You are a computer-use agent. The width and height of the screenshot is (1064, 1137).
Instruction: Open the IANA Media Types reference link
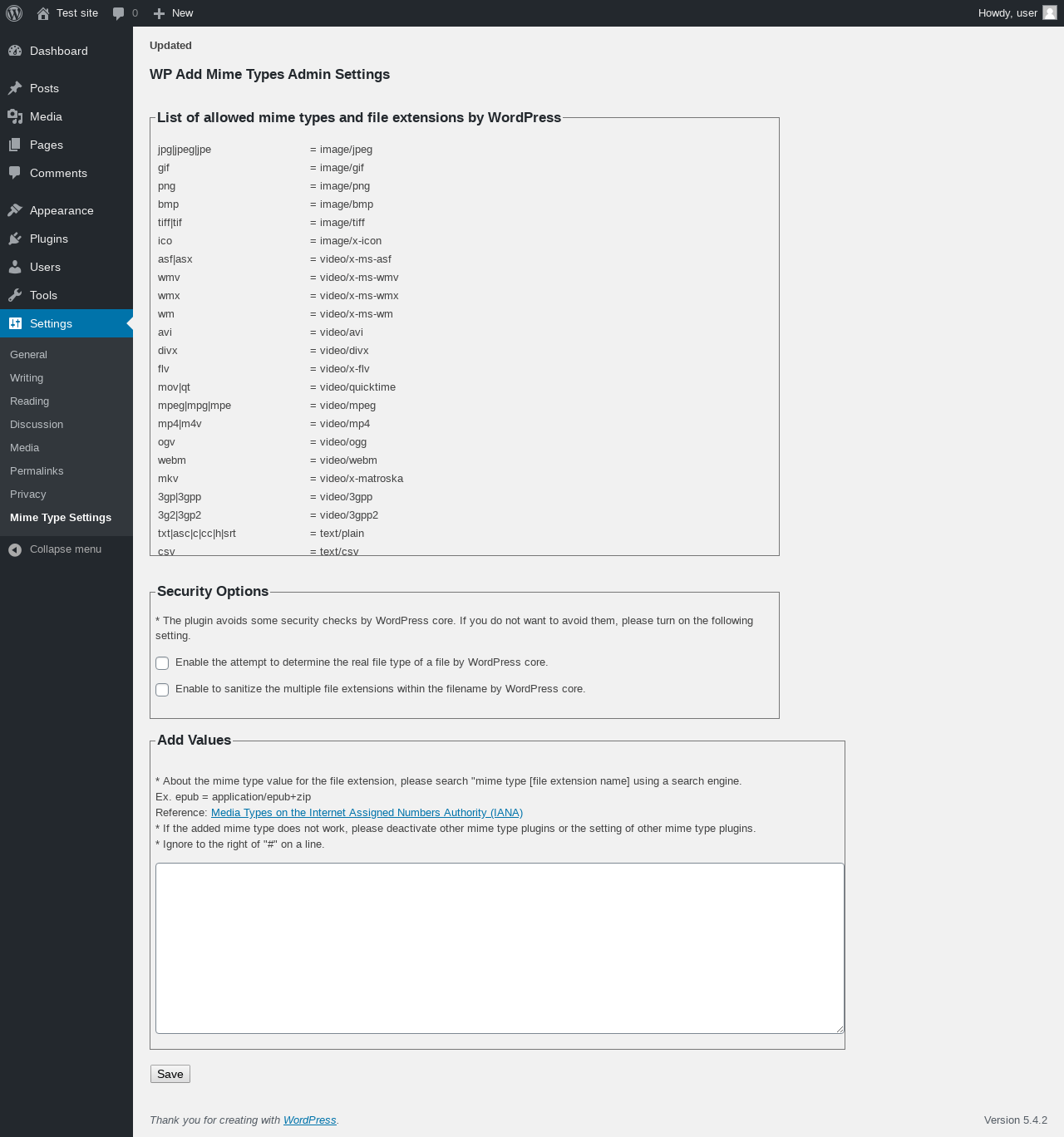367,813
